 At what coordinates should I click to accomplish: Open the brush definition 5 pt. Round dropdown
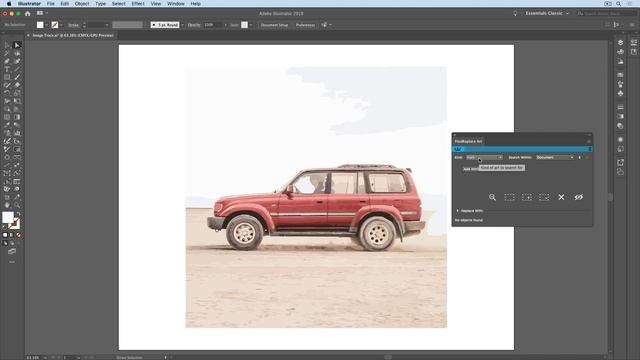[x=182, y=25]
